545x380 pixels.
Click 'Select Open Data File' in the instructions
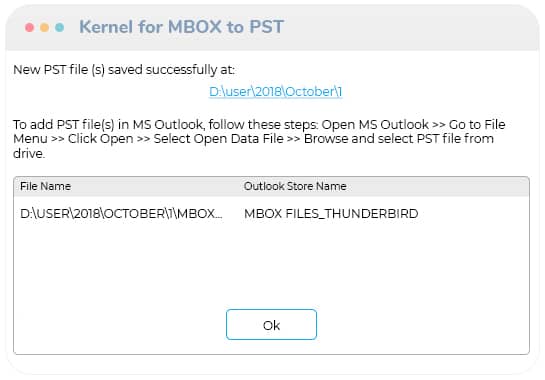(x=219, y=139)
